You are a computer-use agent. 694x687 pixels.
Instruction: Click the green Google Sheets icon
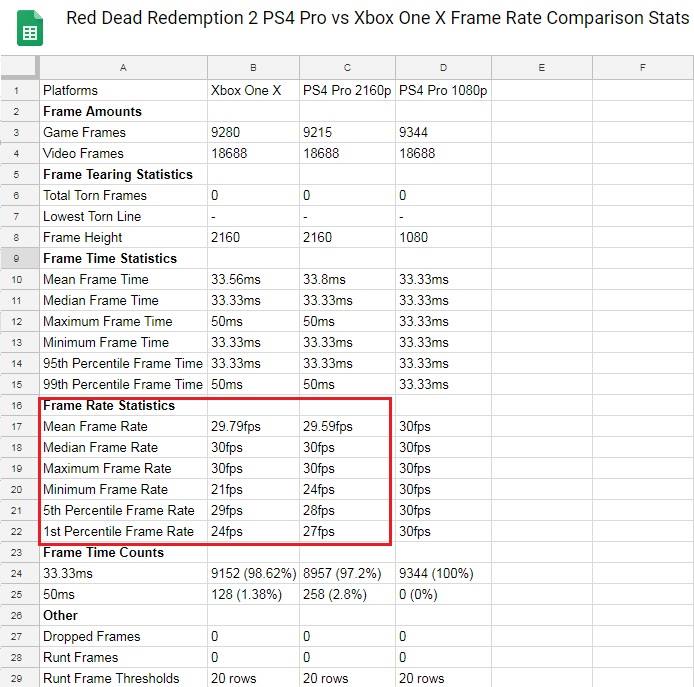[30, 28]
